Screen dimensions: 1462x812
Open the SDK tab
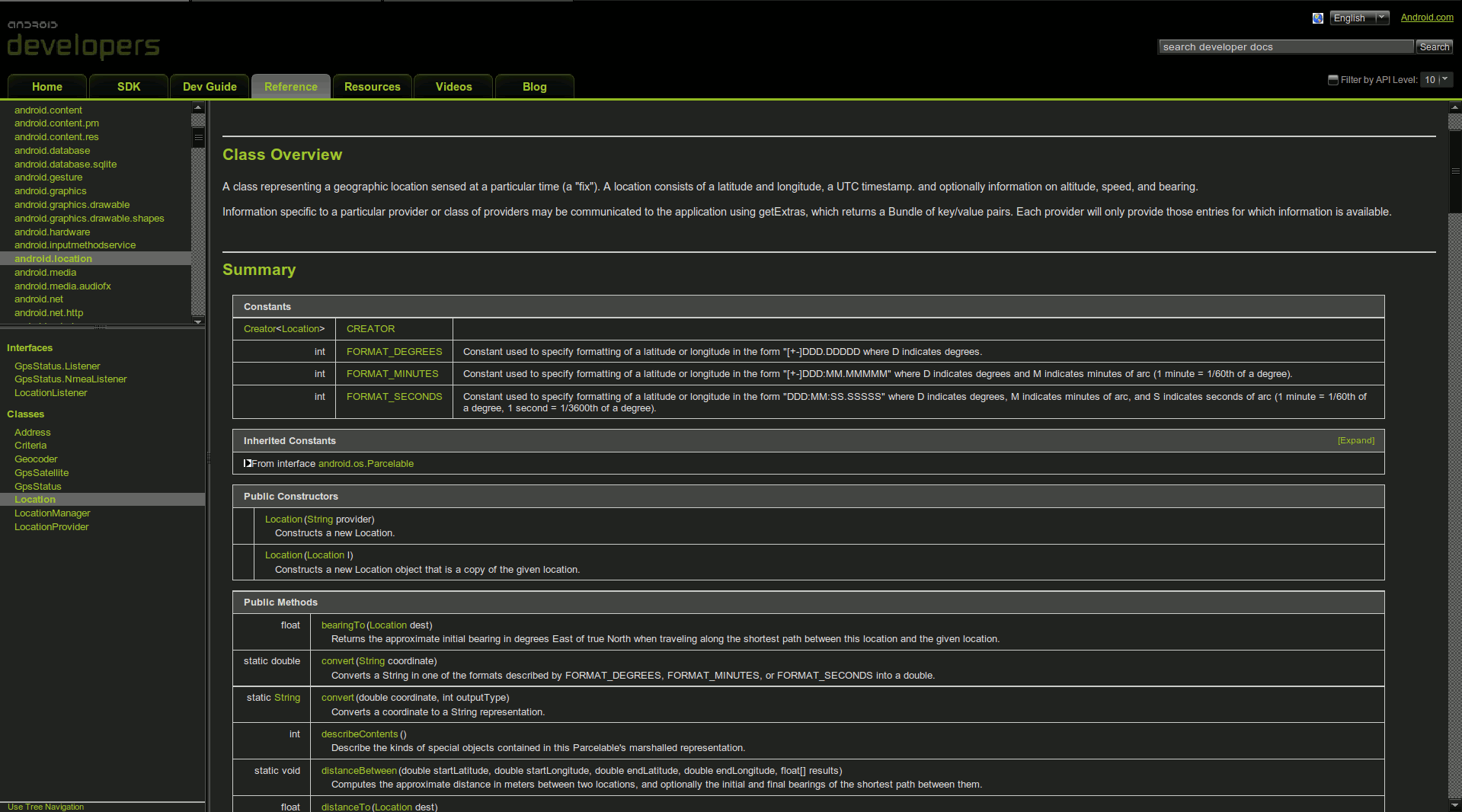129,87
